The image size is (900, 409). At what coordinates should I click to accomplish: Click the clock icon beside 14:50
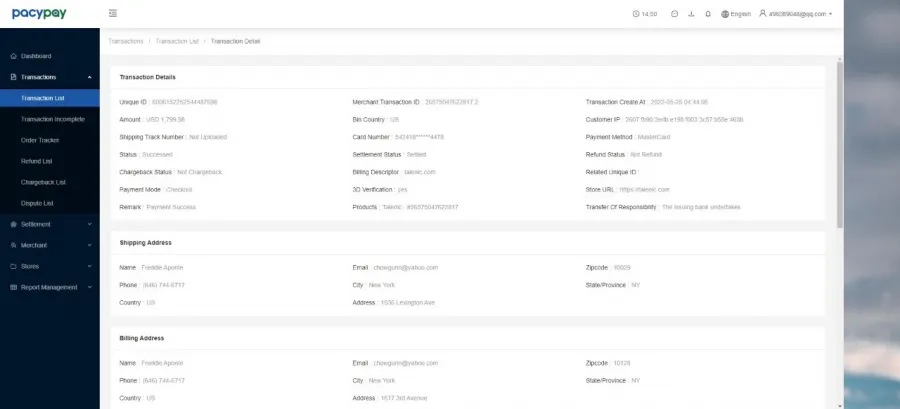[636, 14]
